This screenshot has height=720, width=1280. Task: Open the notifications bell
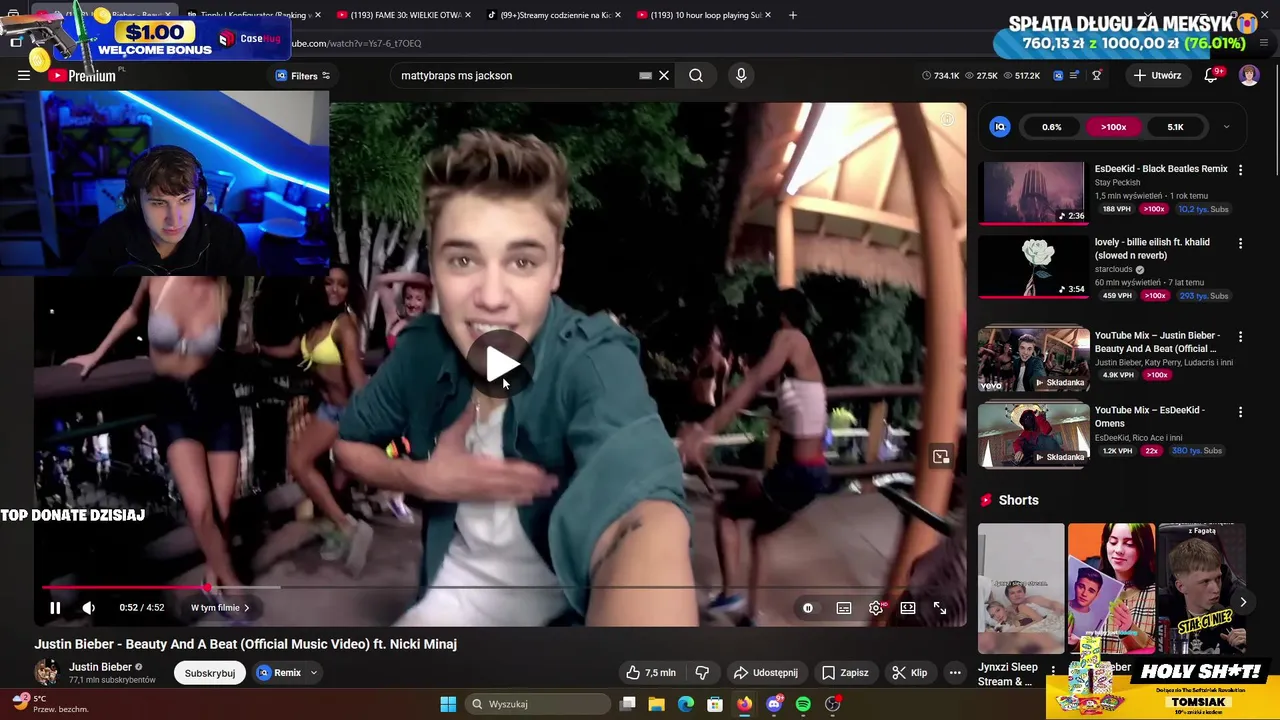pyautogui.click(x=1211, y=75)
